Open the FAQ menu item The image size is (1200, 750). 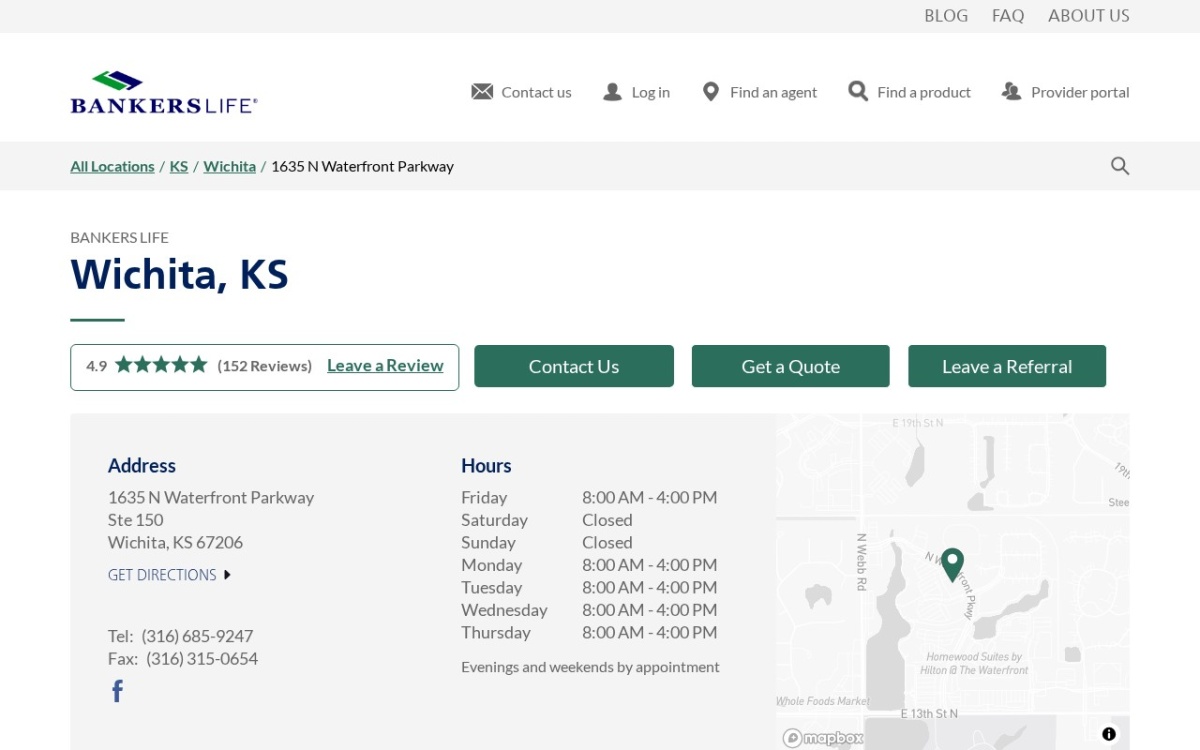[x=1008, y=16]
